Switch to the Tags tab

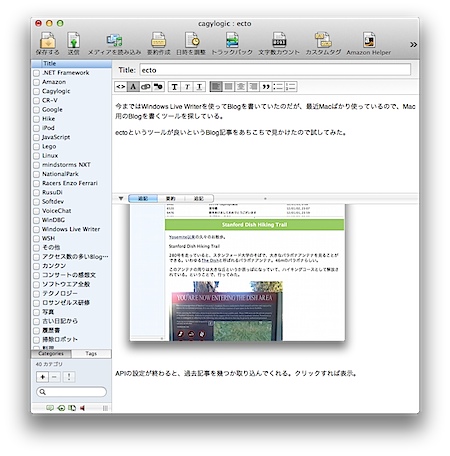(x=91, y=354)
